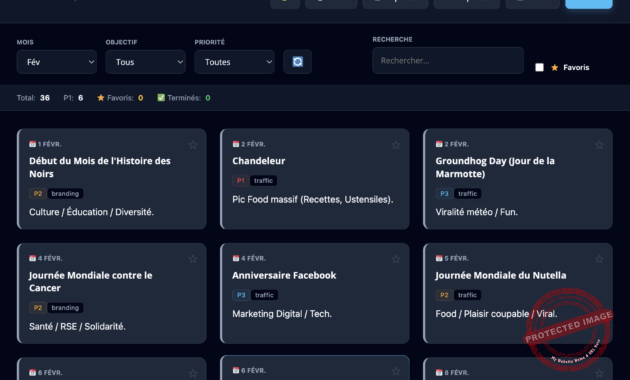The image size is (630, 380).
Task: Click the blue refresh filters icon
Action: click(x=297, y=62)
